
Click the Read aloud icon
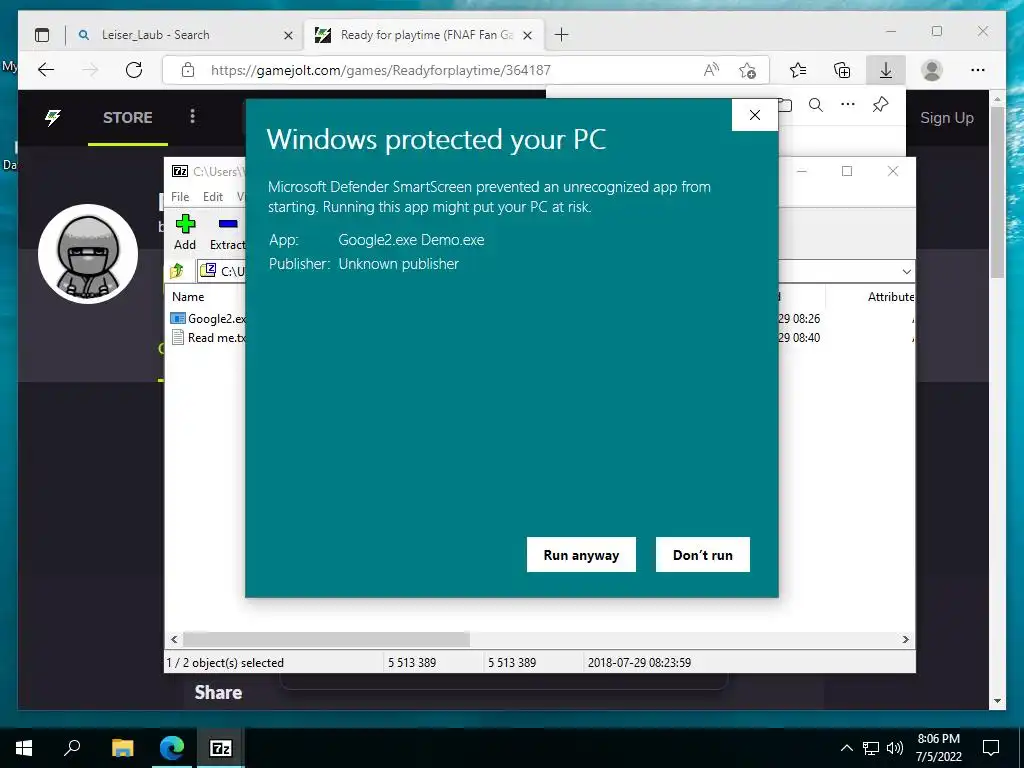711,70
